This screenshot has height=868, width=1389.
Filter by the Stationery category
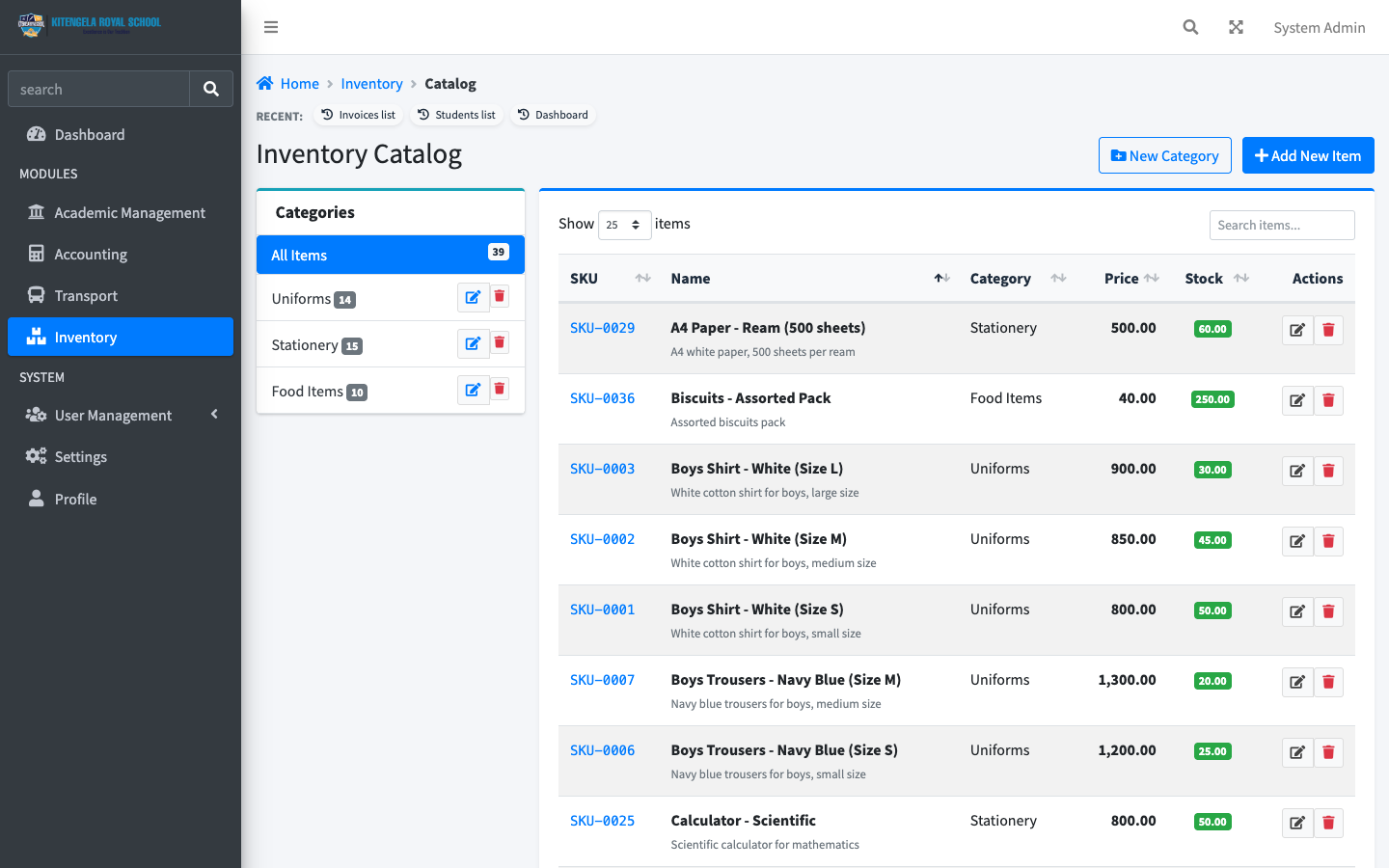[x=316, y=345]
